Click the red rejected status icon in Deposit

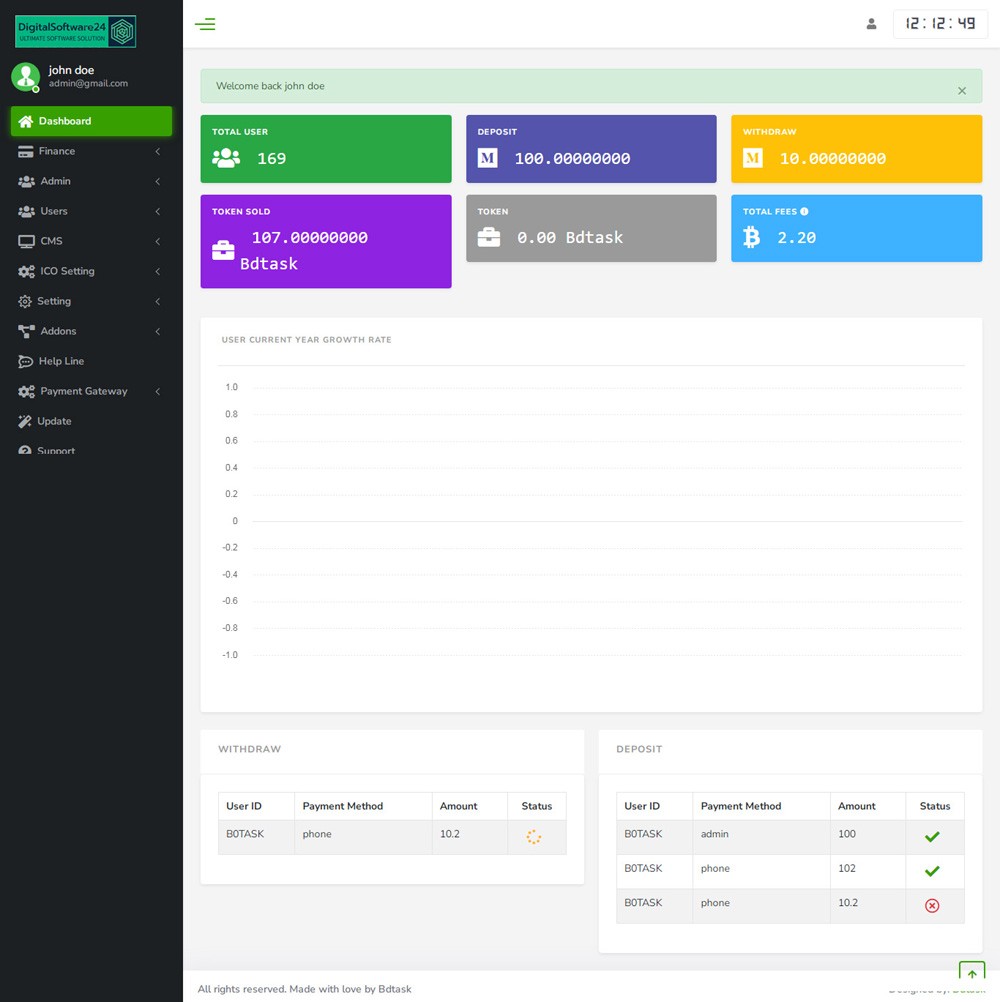tap(932, 905)
